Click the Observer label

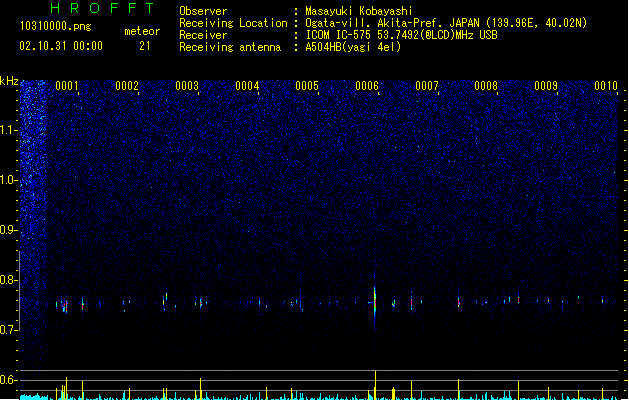point(203,11)
